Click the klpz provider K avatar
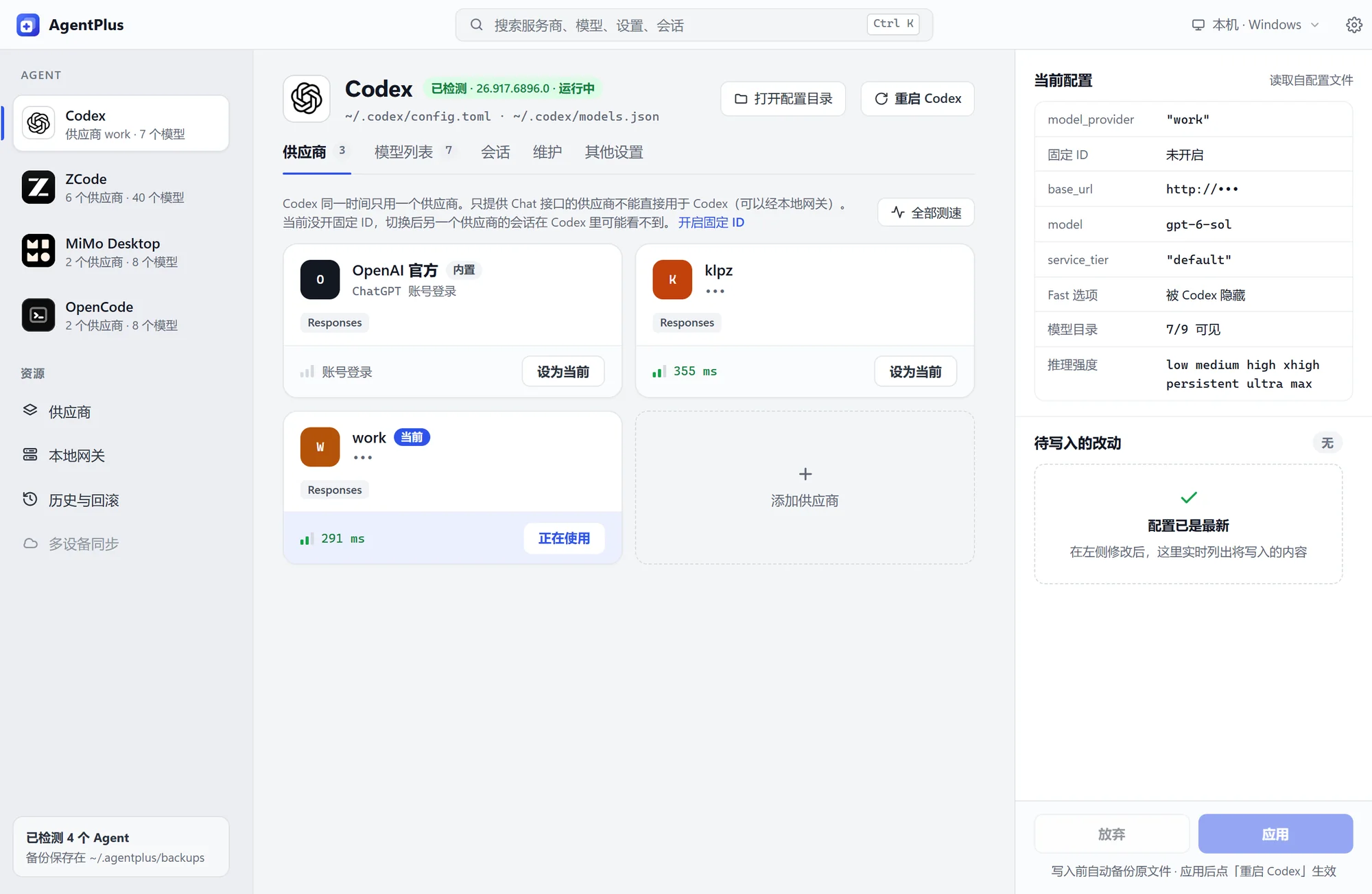 pos(672,279)
